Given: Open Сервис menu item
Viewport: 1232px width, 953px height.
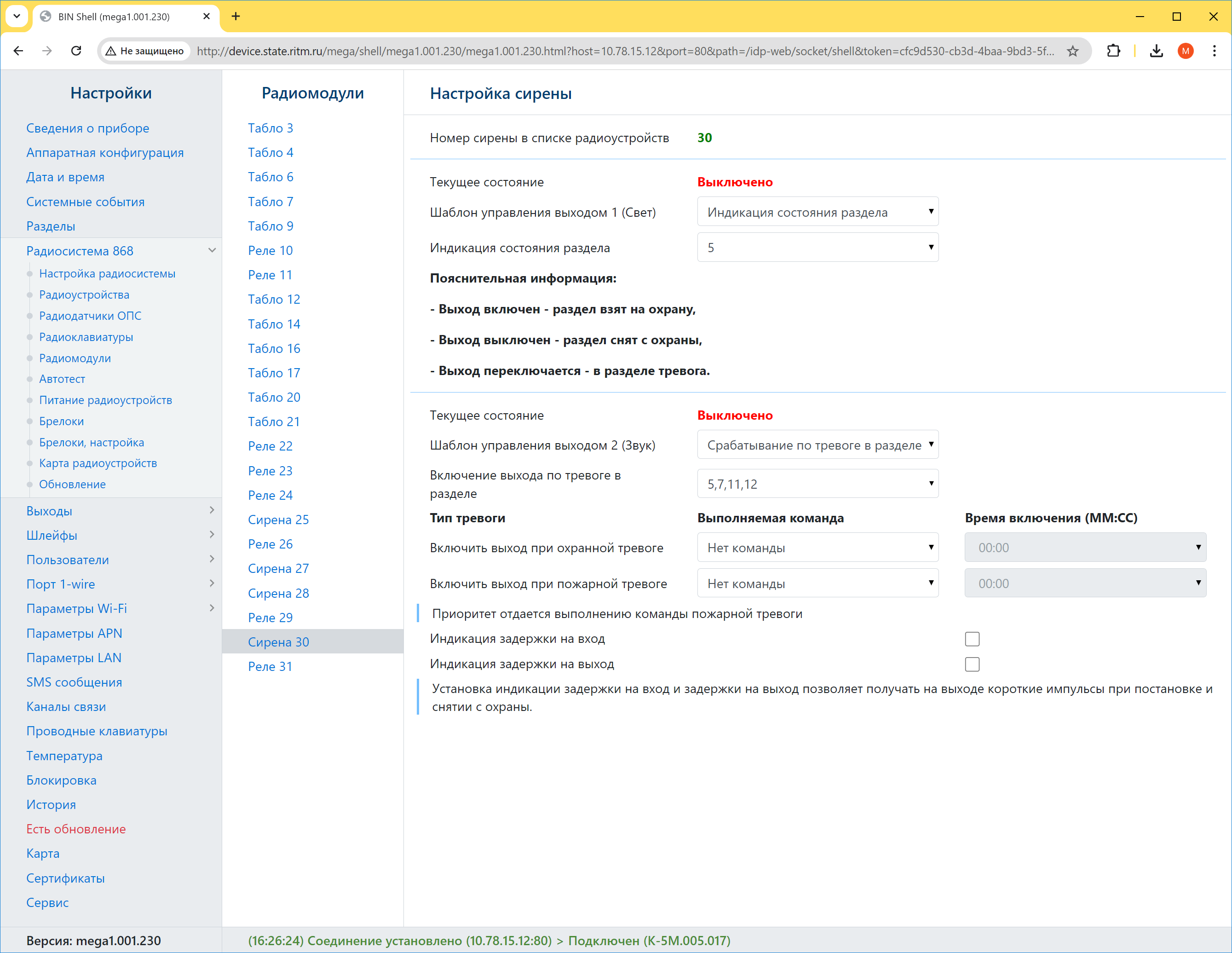Looking at the screenshot, I should (x=47, y=902).
